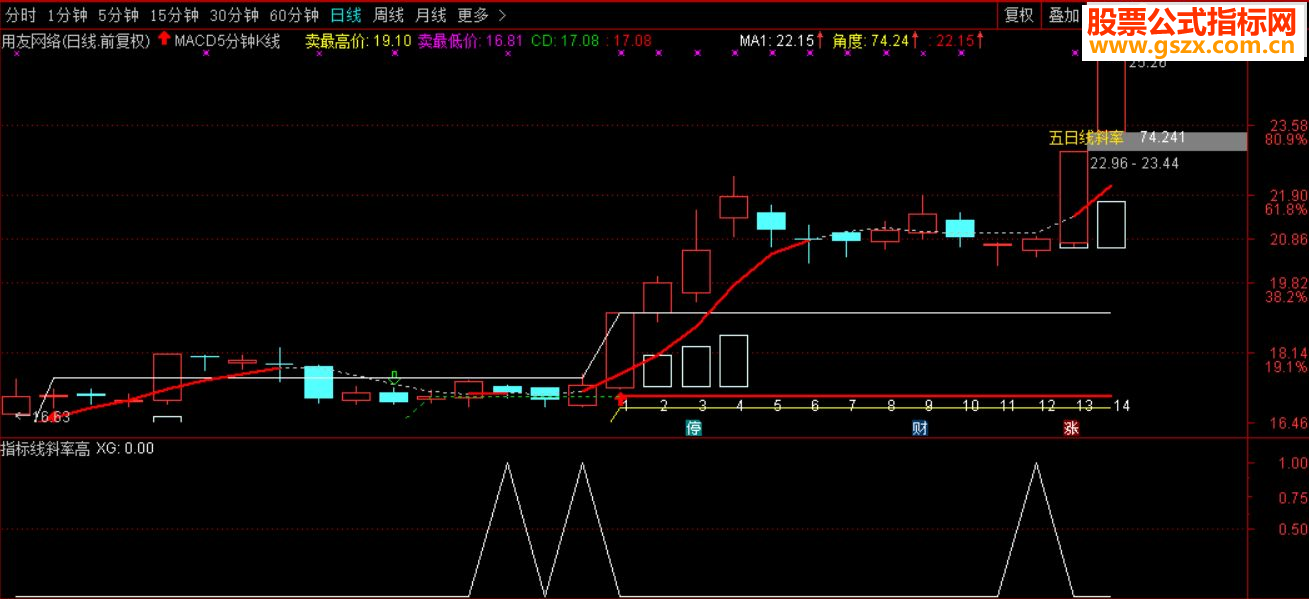This screenshot has width=1309, height=599.
Task: Click the 19.1% retracement level label
Action: [1285, 367]
